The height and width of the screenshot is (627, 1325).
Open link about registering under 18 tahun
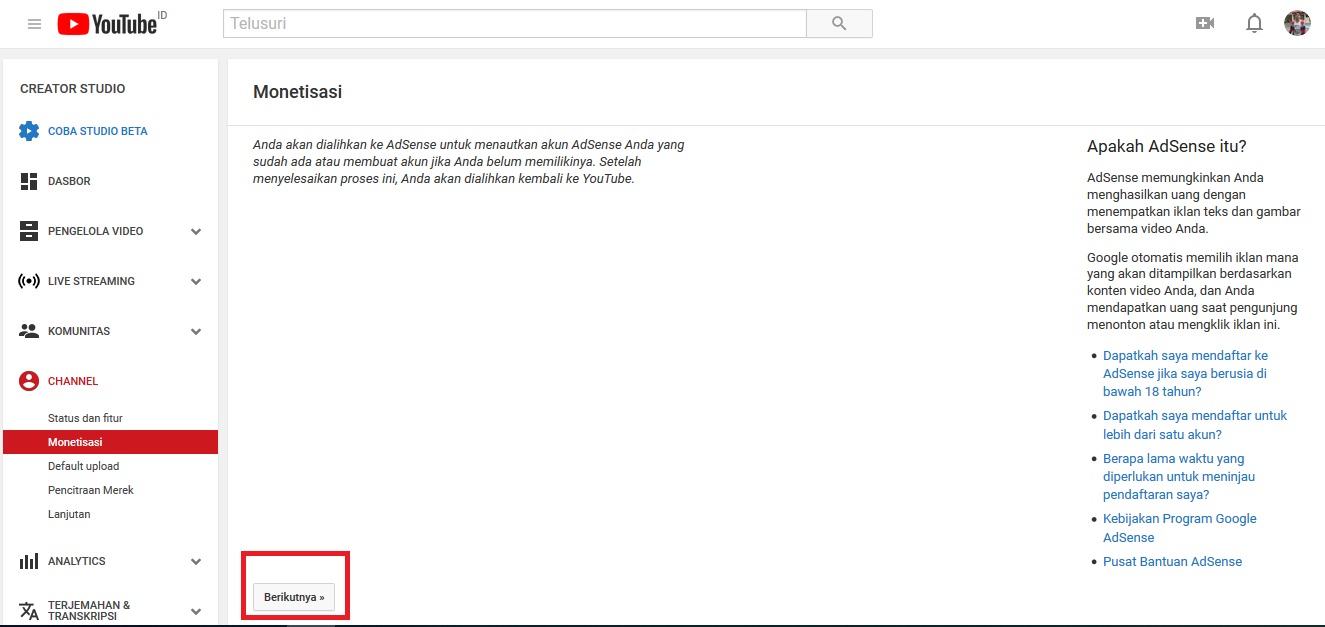click(x=1185, y=373)
